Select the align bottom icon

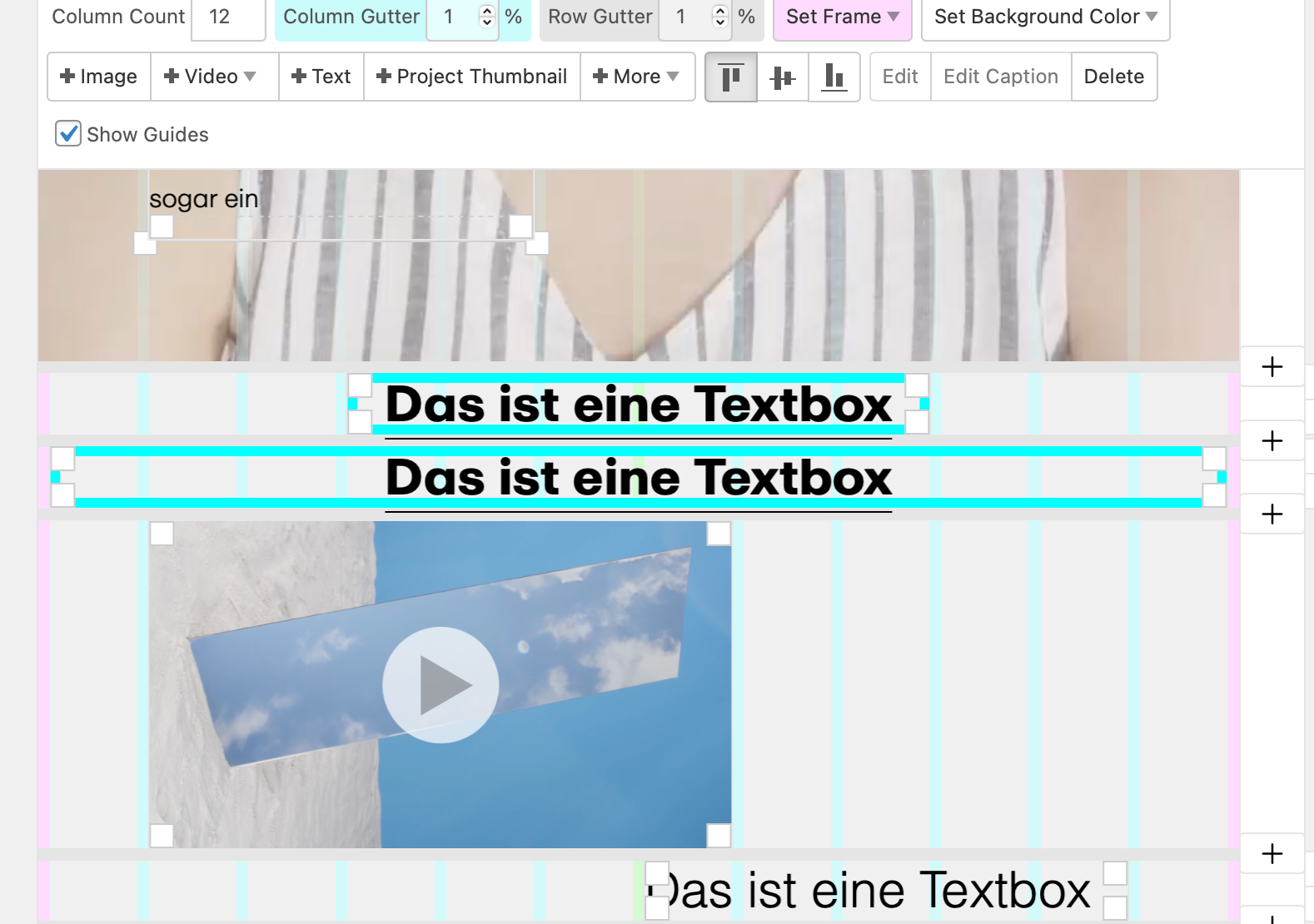point(834,77)
